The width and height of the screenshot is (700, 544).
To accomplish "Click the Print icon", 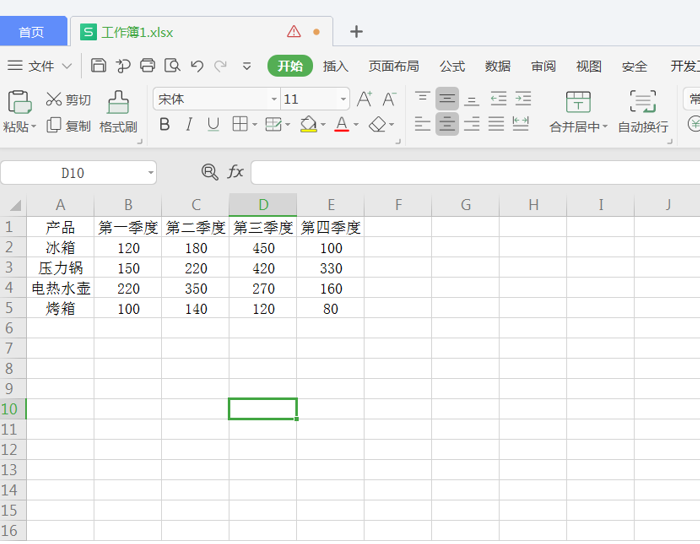I will pyautogui.click(x=147, y=66).
